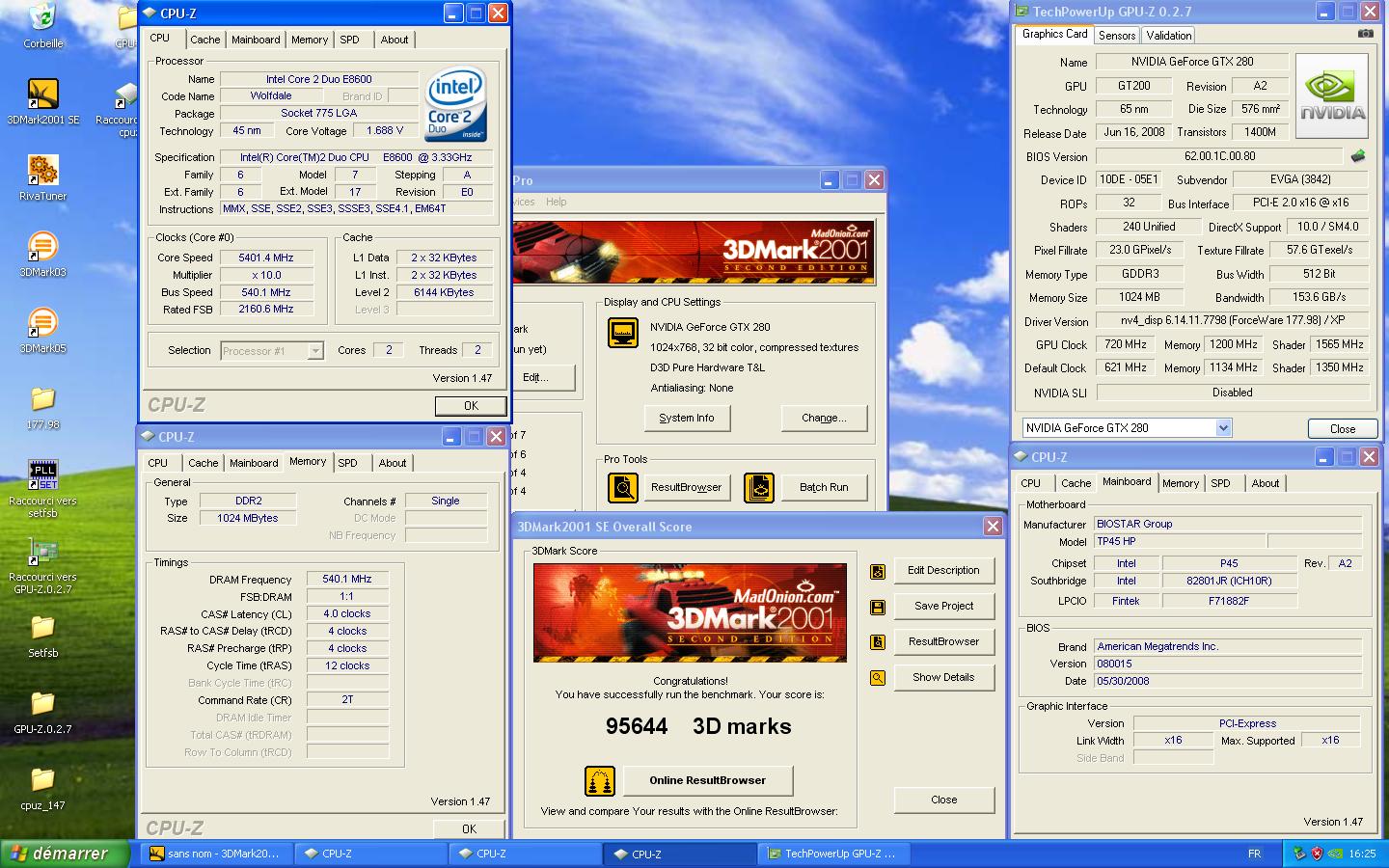Click the DRAM Frequency 540.1 MHz field

pyautogui.click(x=347, y=579)
